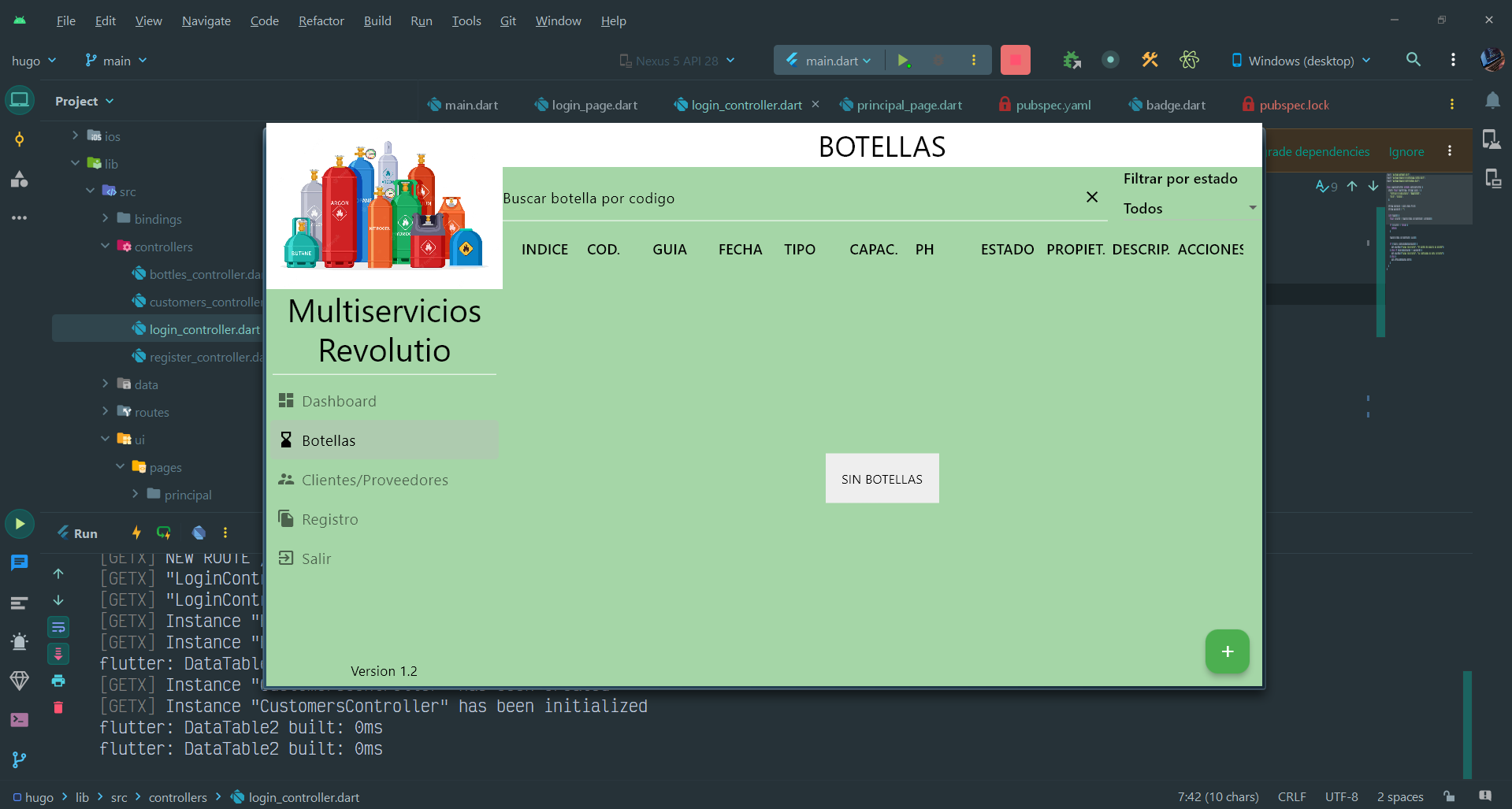The height and width of the screenshot is (809, 1512).
Task: Click the Buscar botella por codigo field
Action: (792, 199)
